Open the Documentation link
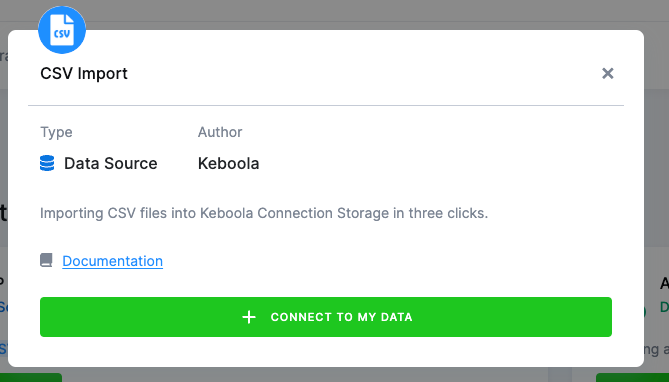 point(113,261)
